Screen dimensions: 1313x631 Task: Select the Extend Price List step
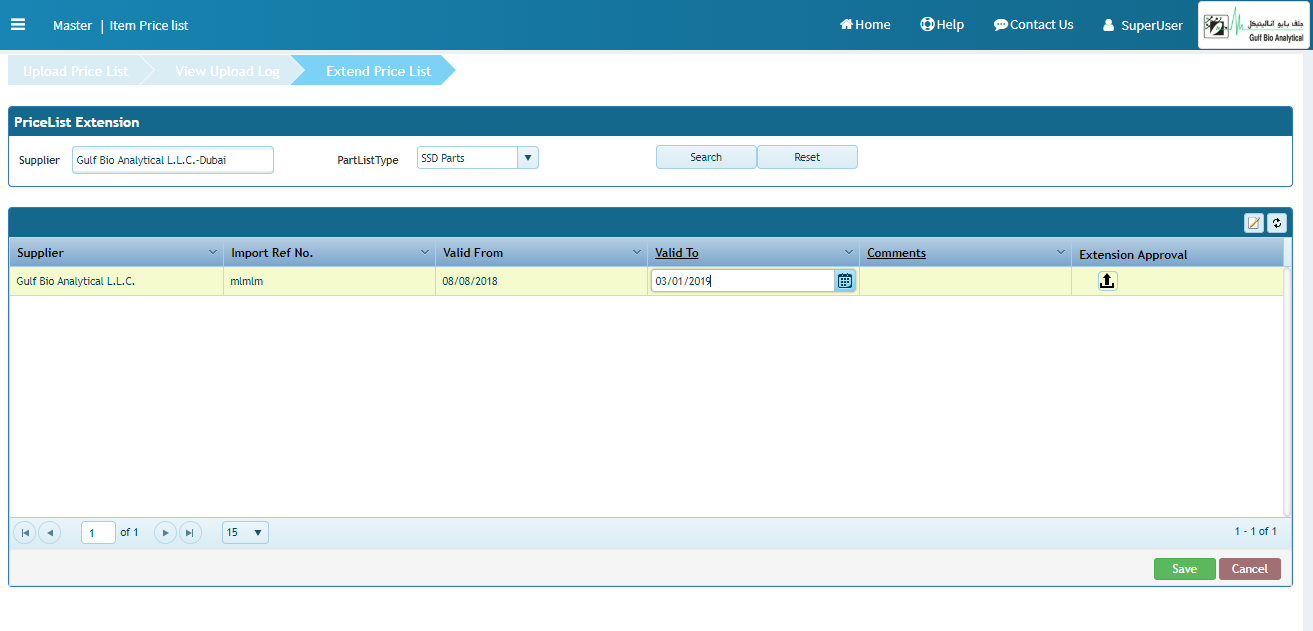click(378, 71)
